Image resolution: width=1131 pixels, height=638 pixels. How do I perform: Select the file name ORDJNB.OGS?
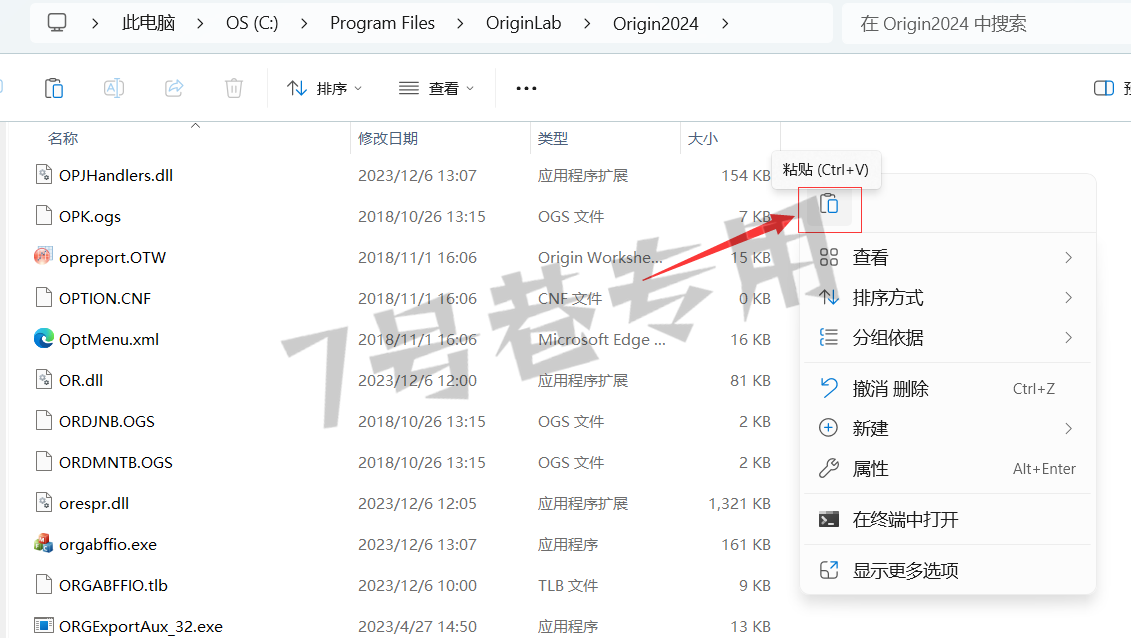point(107,421)
